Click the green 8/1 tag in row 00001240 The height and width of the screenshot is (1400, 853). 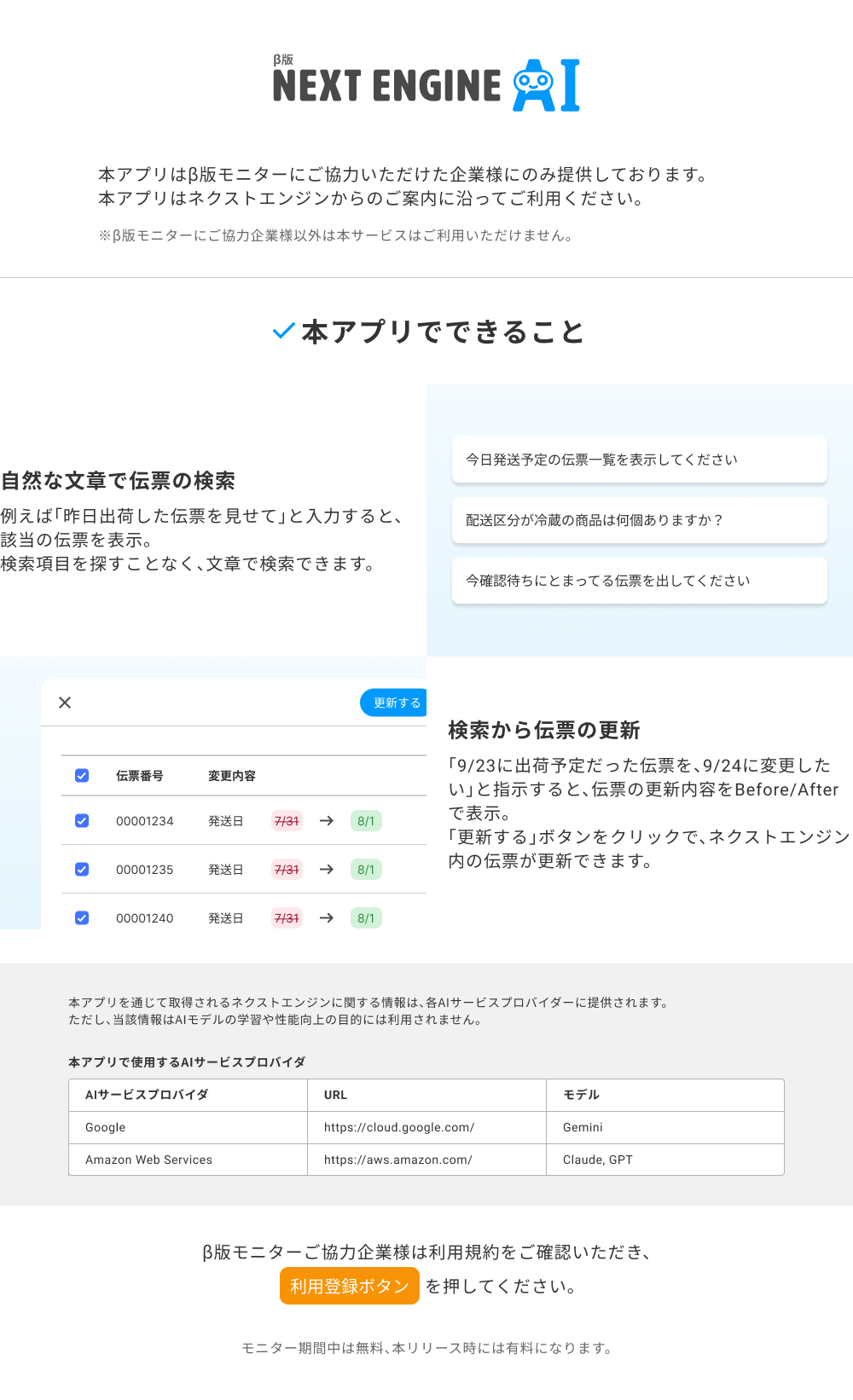coord(366,918)
